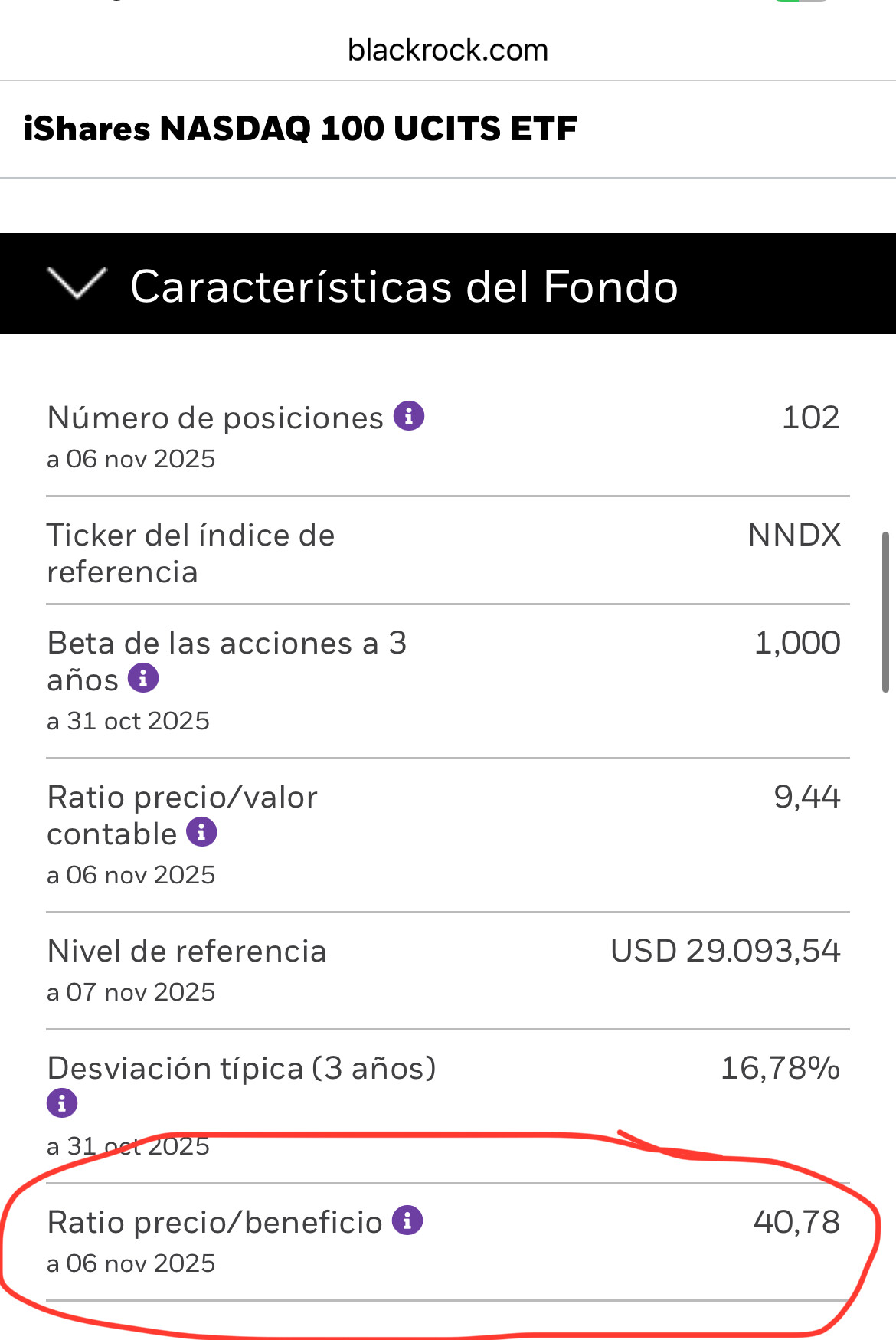Click info icon next to Número de posiciones
This screenshot has height=1340, width=896.
pos(409,416)
